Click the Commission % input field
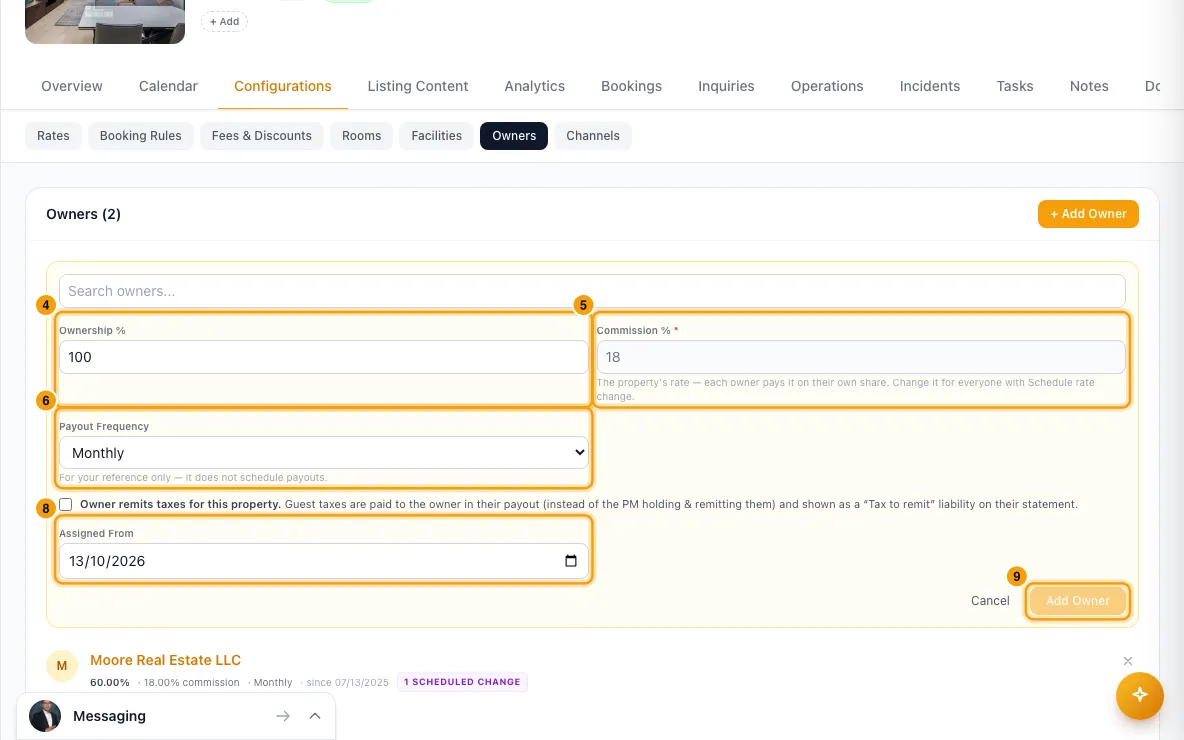This screenshot has height=740, width=1184. coord(861,357)
